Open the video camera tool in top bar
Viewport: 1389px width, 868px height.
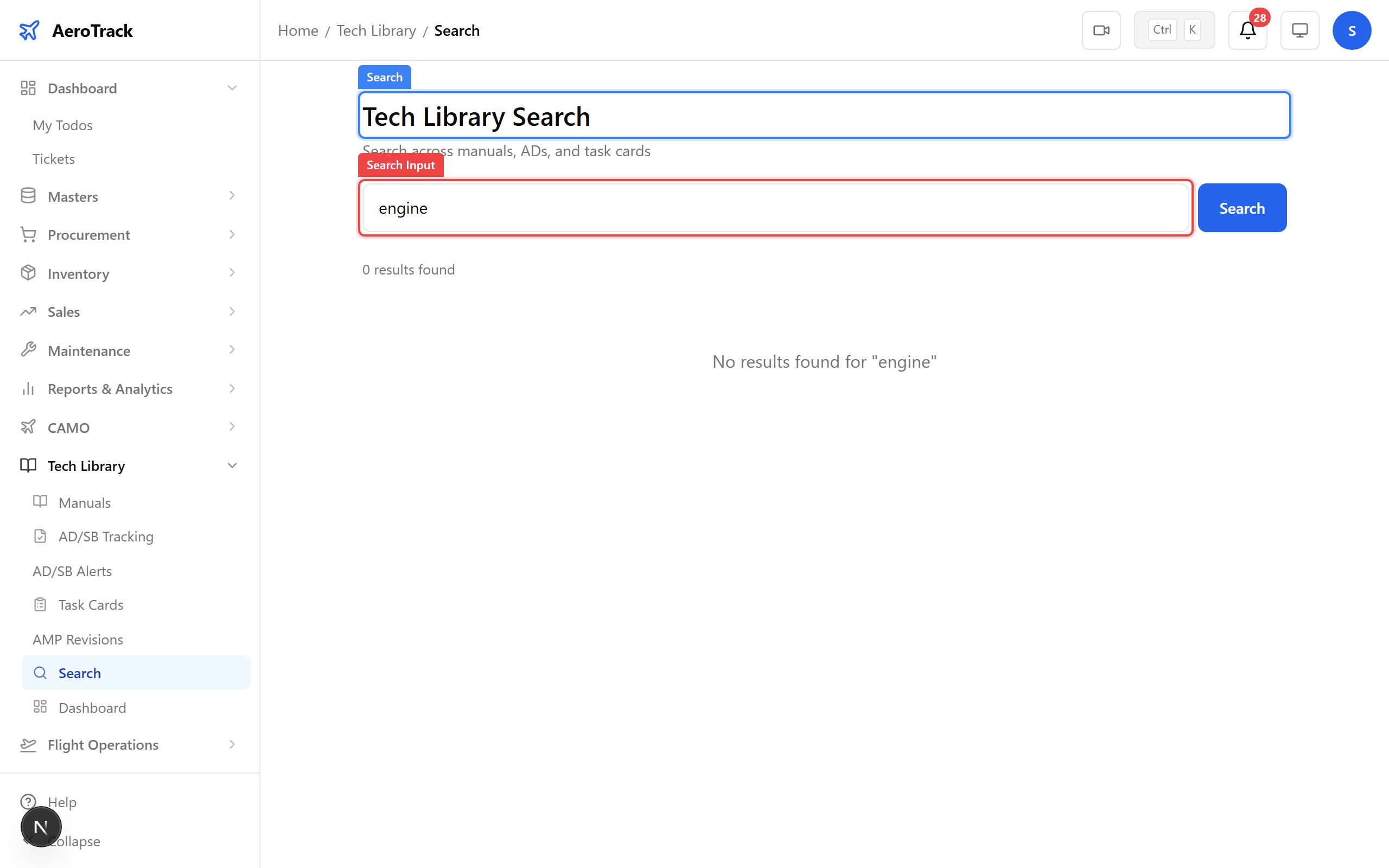click(1100, 29)
